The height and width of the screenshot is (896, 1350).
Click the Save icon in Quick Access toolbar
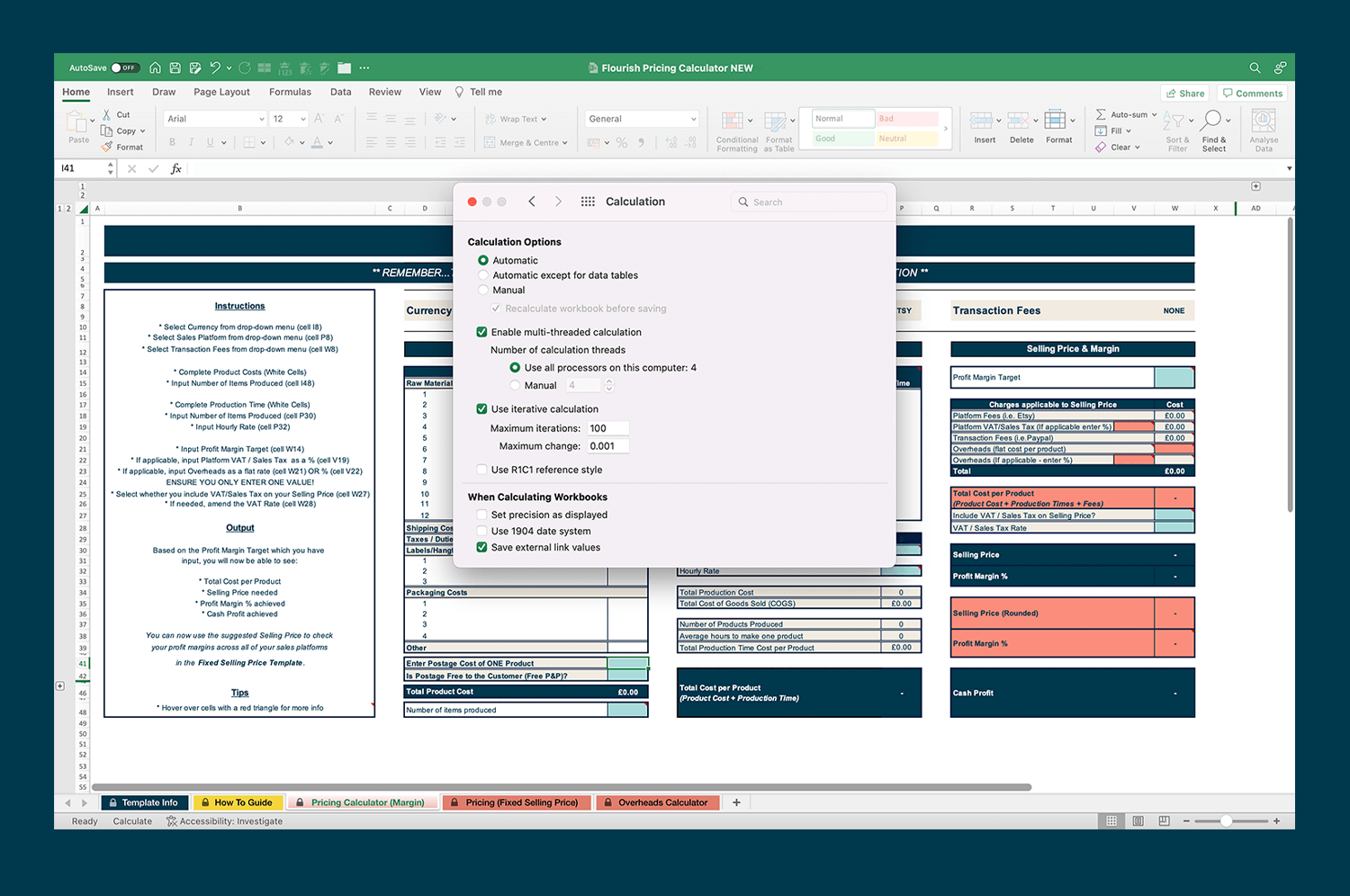pos(175,67)
